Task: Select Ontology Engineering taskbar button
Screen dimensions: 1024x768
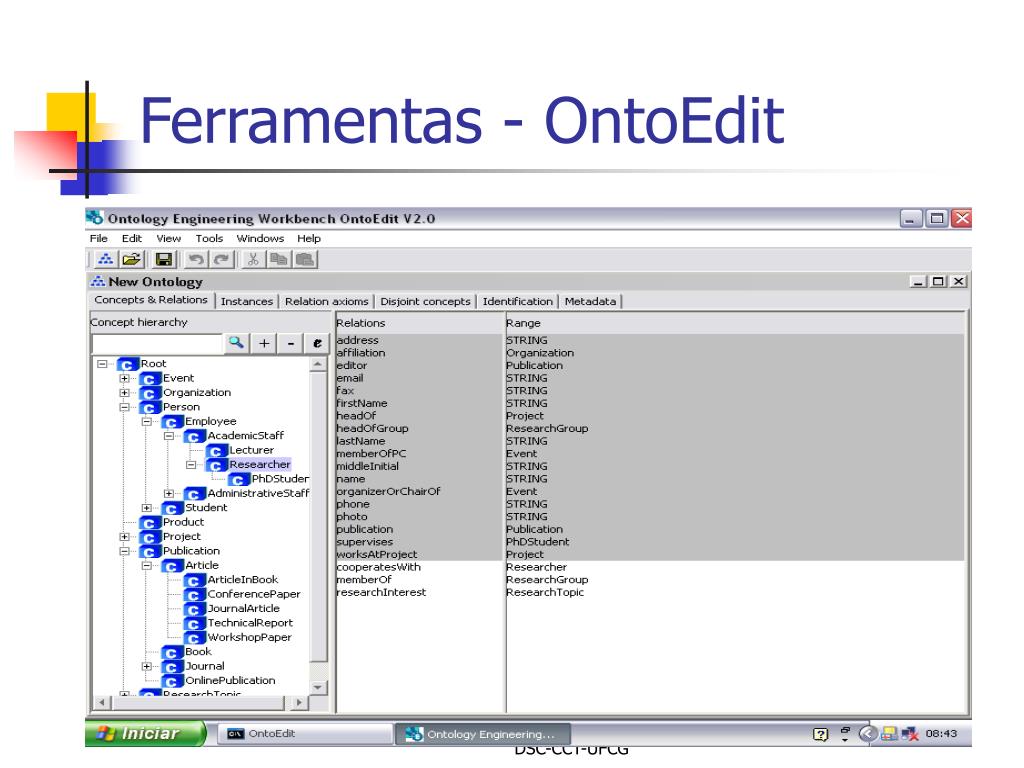Action: 483,734
